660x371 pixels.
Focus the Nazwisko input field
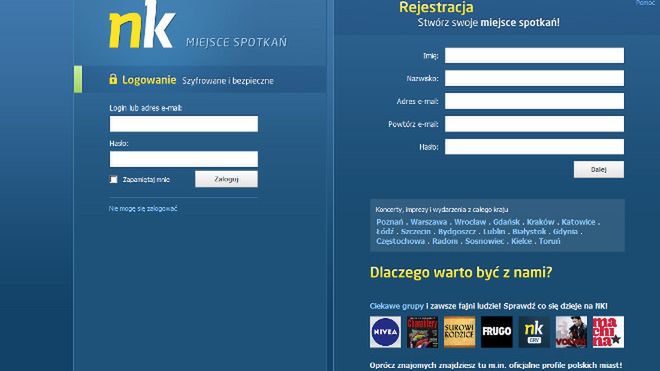[x=535, y=78]
